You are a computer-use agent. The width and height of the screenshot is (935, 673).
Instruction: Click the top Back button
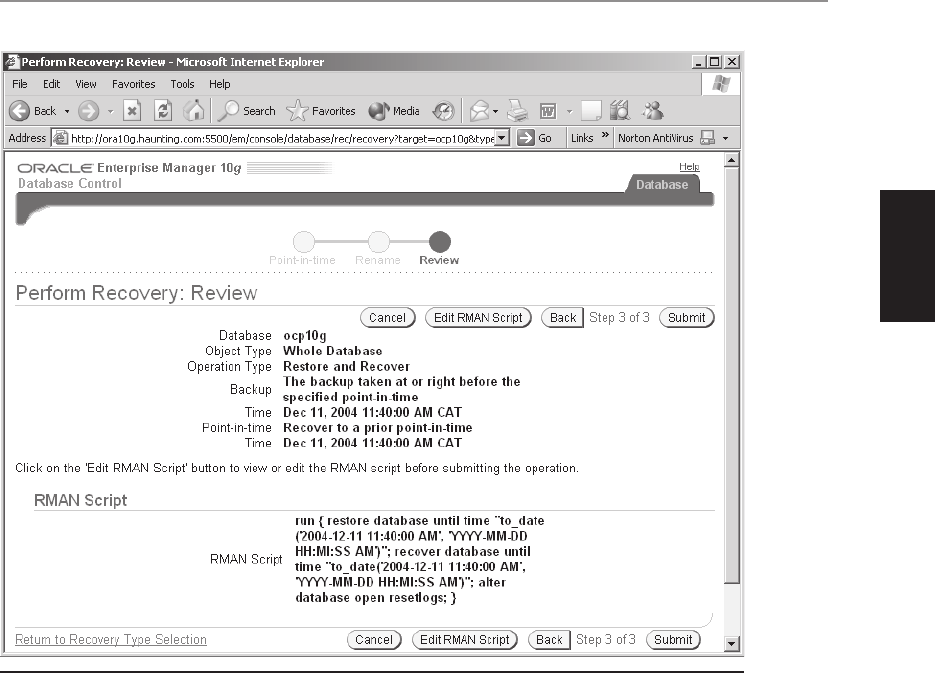click(562, 318)
